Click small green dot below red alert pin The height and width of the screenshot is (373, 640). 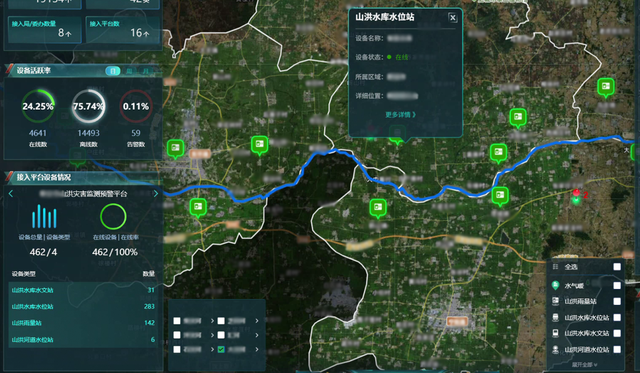point(576,200)
